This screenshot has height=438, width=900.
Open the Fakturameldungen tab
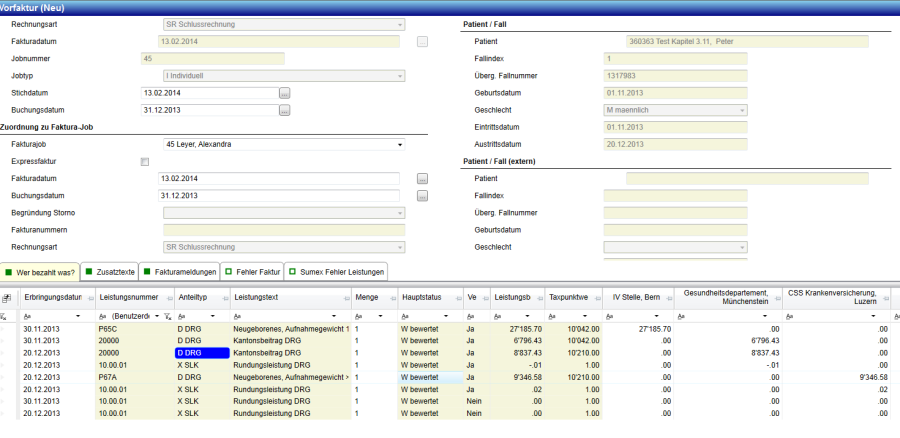tap(179, 271)
